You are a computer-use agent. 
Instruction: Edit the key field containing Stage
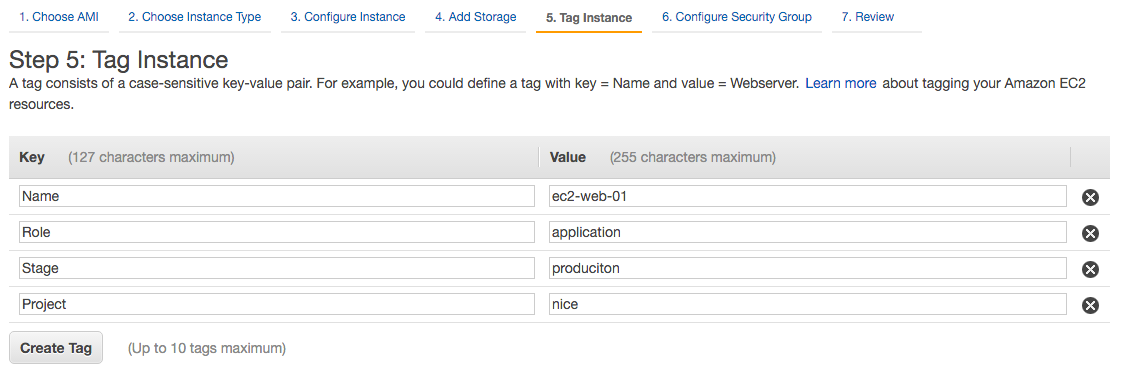point(277,269)
